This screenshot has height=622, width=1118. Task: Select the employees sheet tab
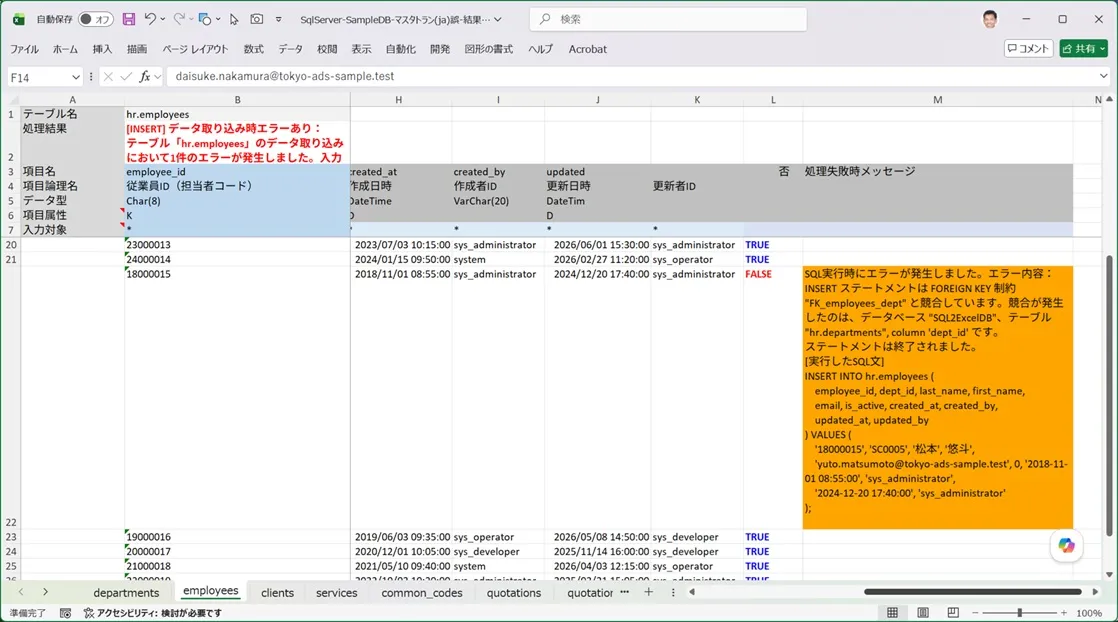point(210,591)
